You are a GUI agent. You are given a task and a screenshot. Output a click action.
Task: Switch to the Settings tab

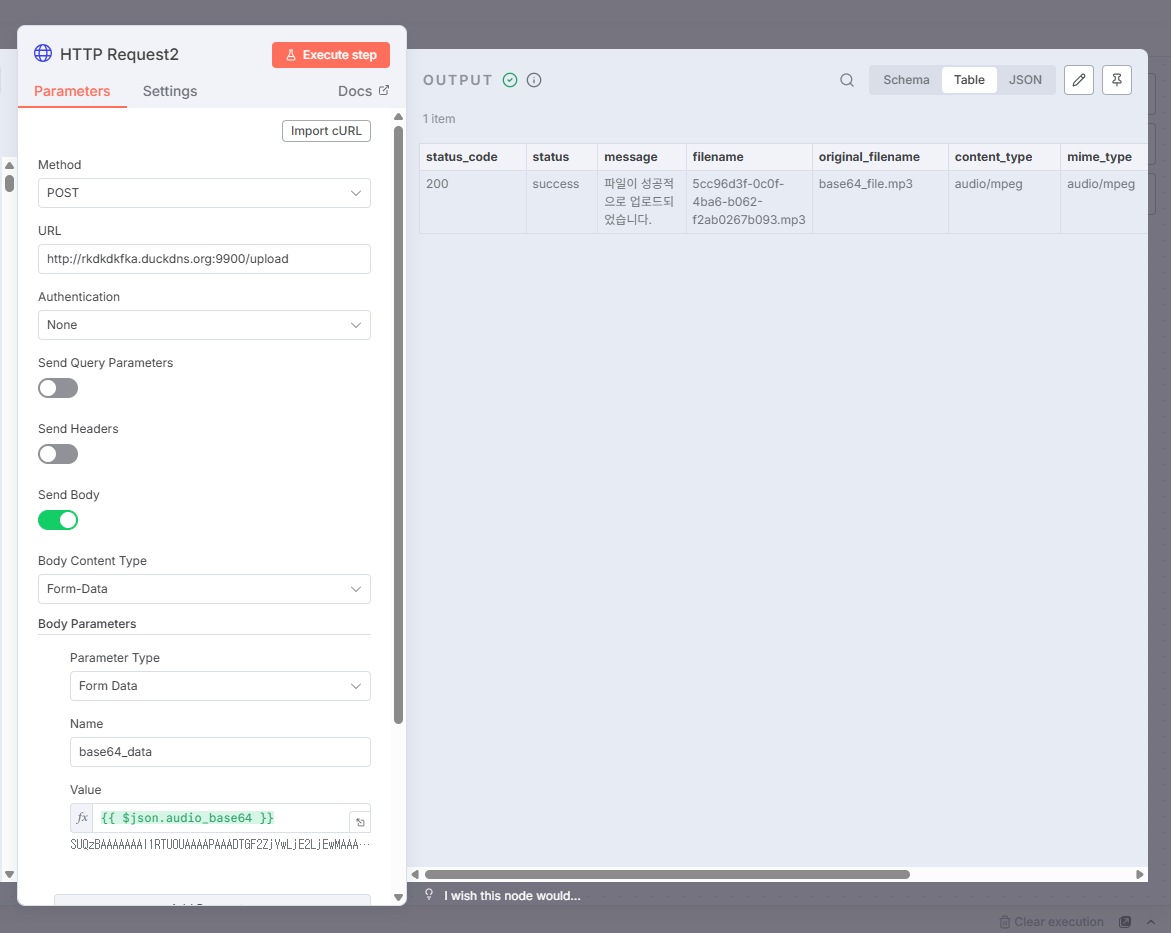pos(170,91)
